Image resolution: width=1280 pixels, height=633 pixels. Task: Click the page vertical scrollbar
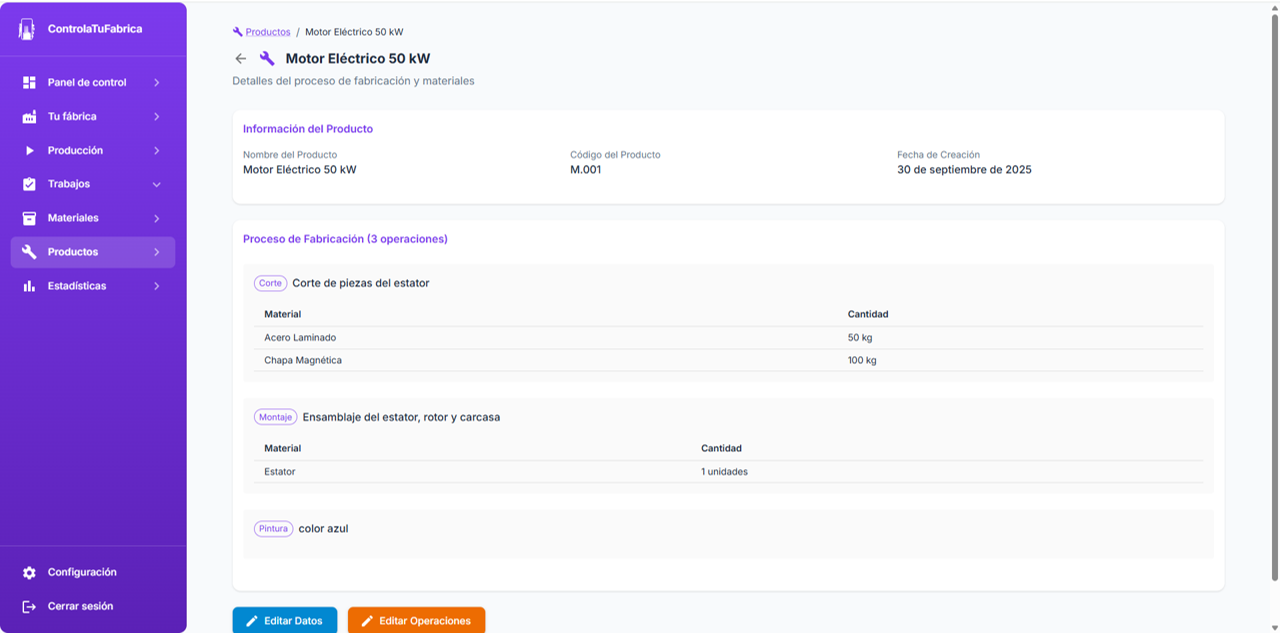click(x=1274, y=300)
